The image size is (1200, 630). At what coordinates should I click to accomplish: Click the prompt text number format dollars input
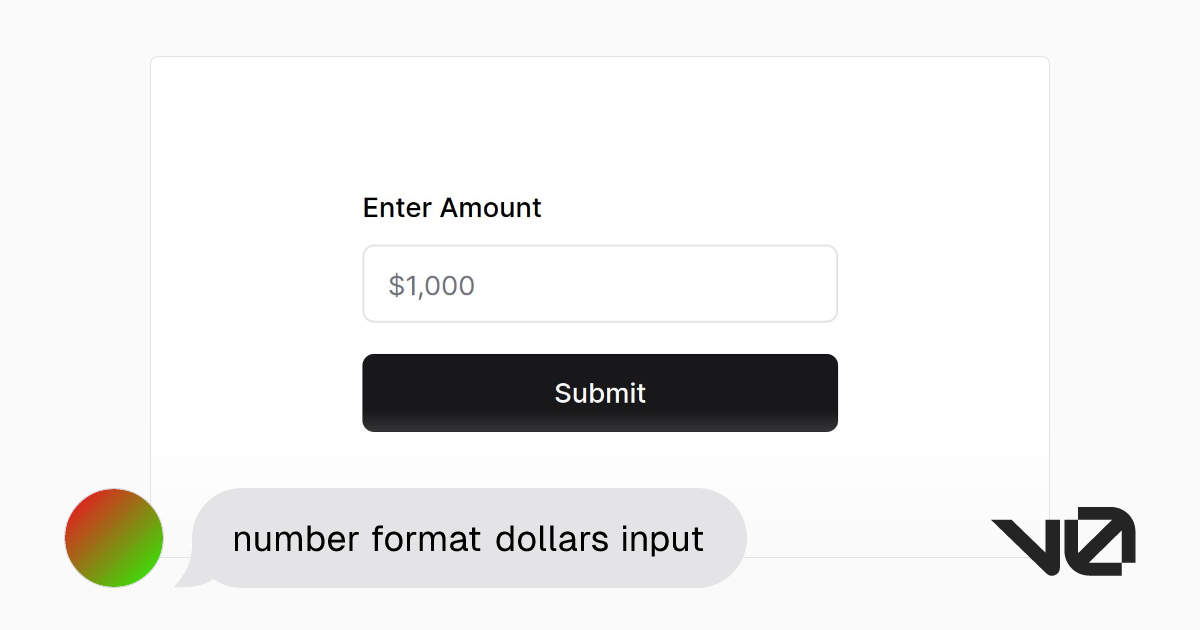point(467,539)
